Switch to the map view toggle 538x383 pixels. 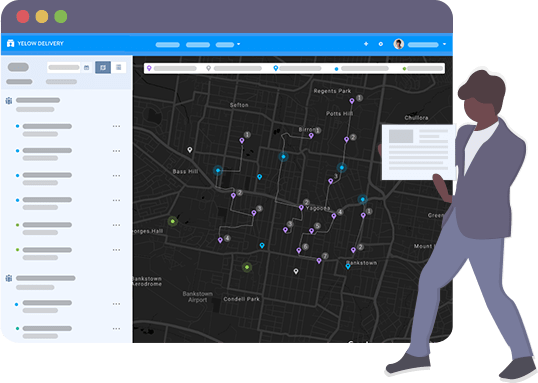tap(103, 67)
